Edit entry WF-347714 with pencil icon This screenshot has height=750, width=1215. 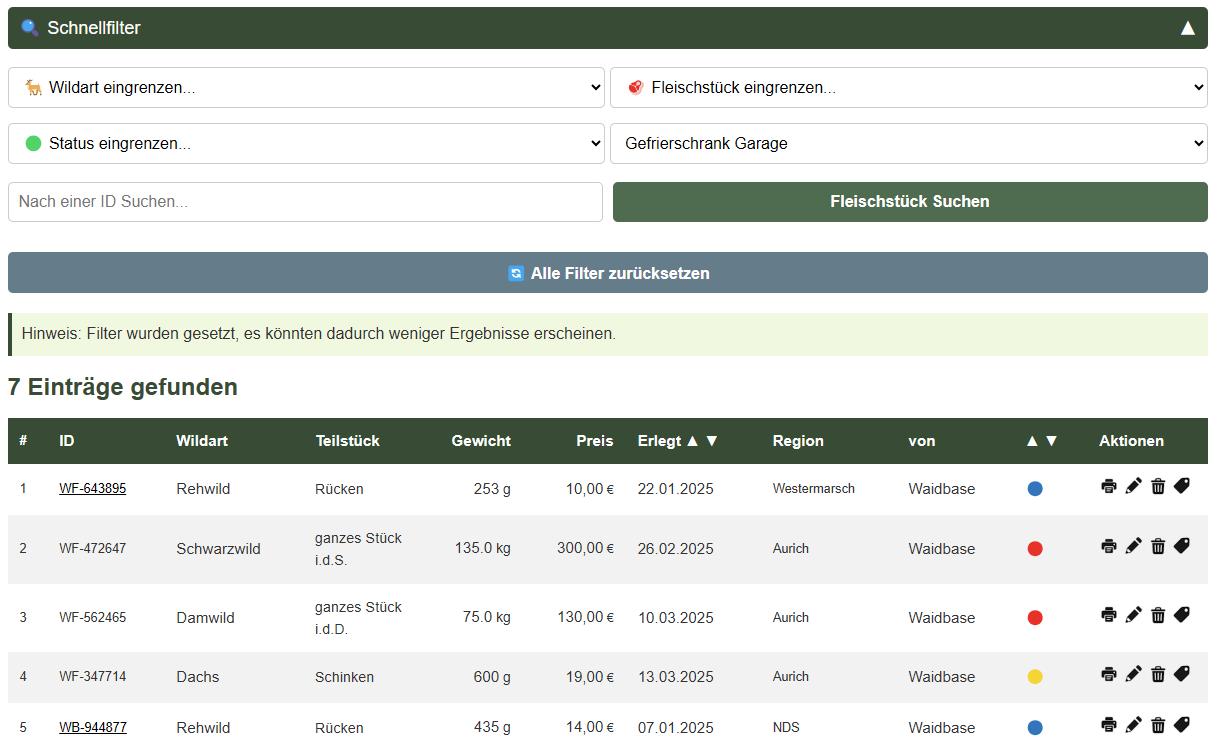[1133, 674]
